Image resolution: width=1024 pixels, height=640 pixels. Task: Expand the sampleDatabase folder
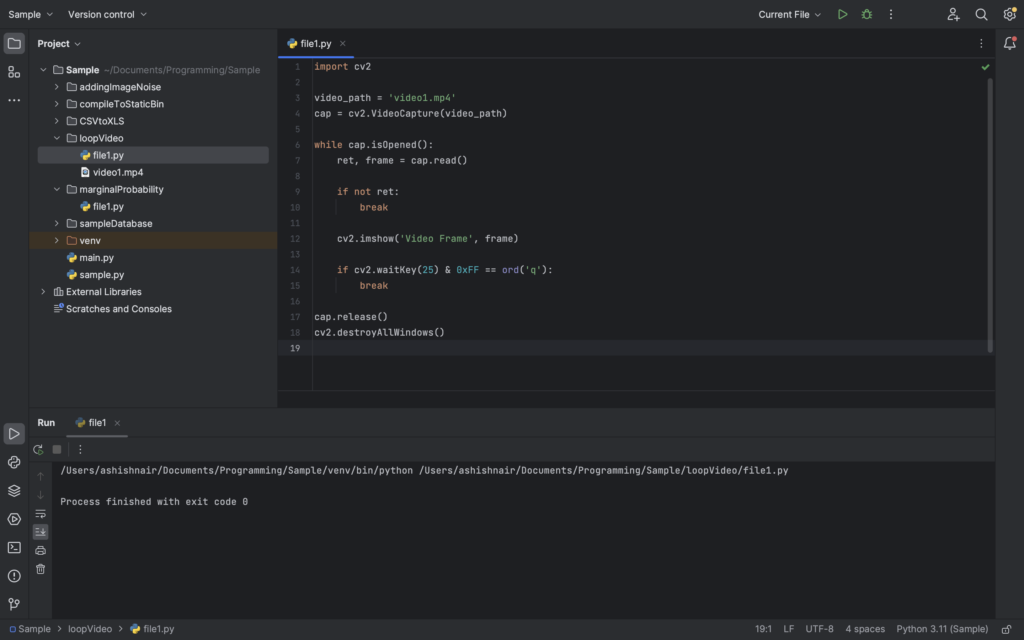click(x=58, y=223)
